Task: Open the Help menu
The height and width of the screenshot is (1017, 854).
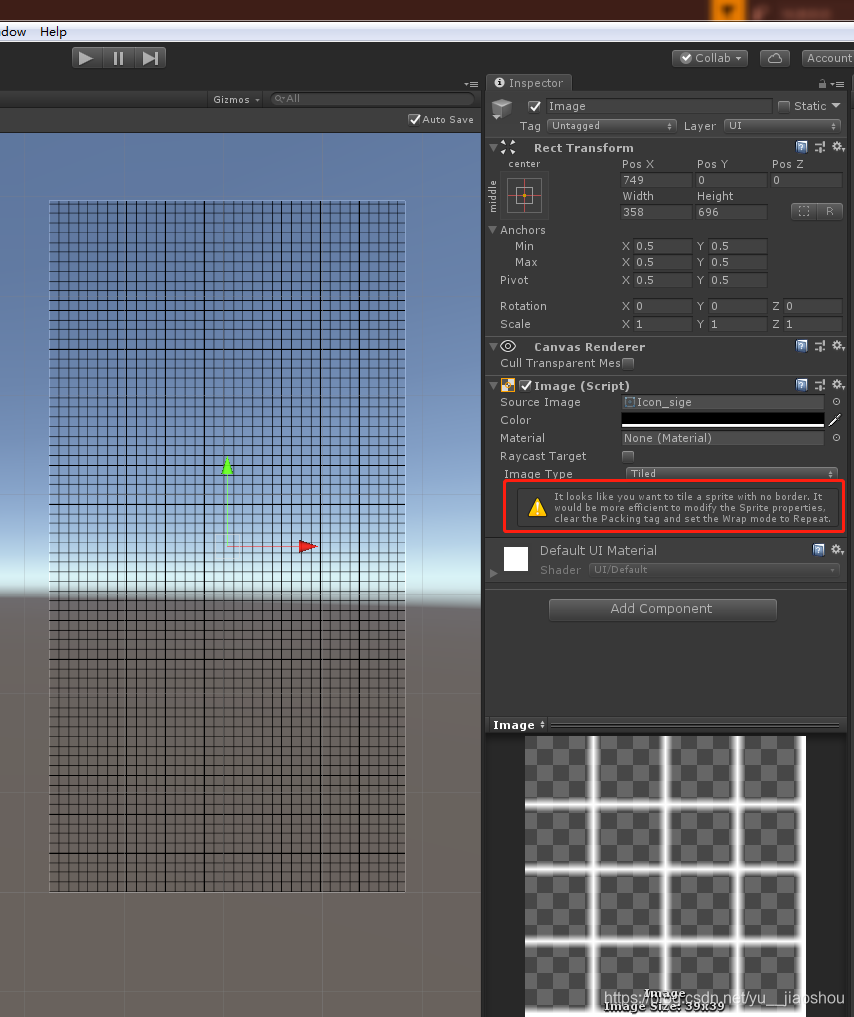Action: pos(53,32)
